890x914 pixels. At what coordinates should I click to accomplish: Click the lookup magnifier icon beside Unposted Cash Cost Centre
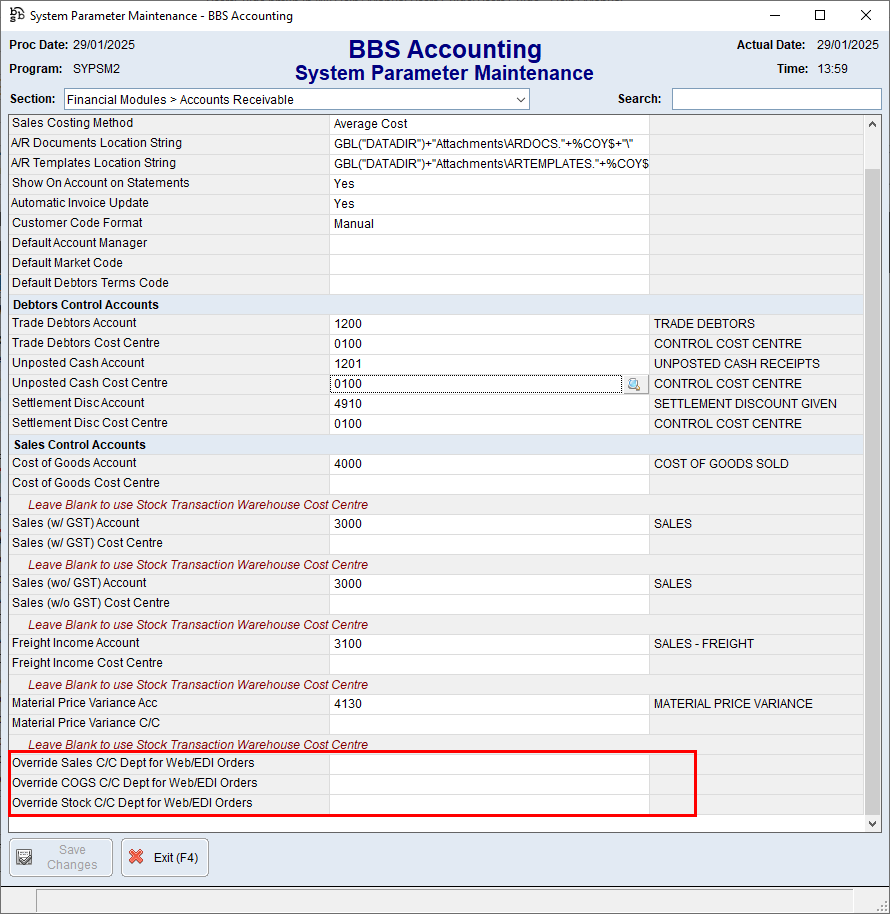(635, 384)
